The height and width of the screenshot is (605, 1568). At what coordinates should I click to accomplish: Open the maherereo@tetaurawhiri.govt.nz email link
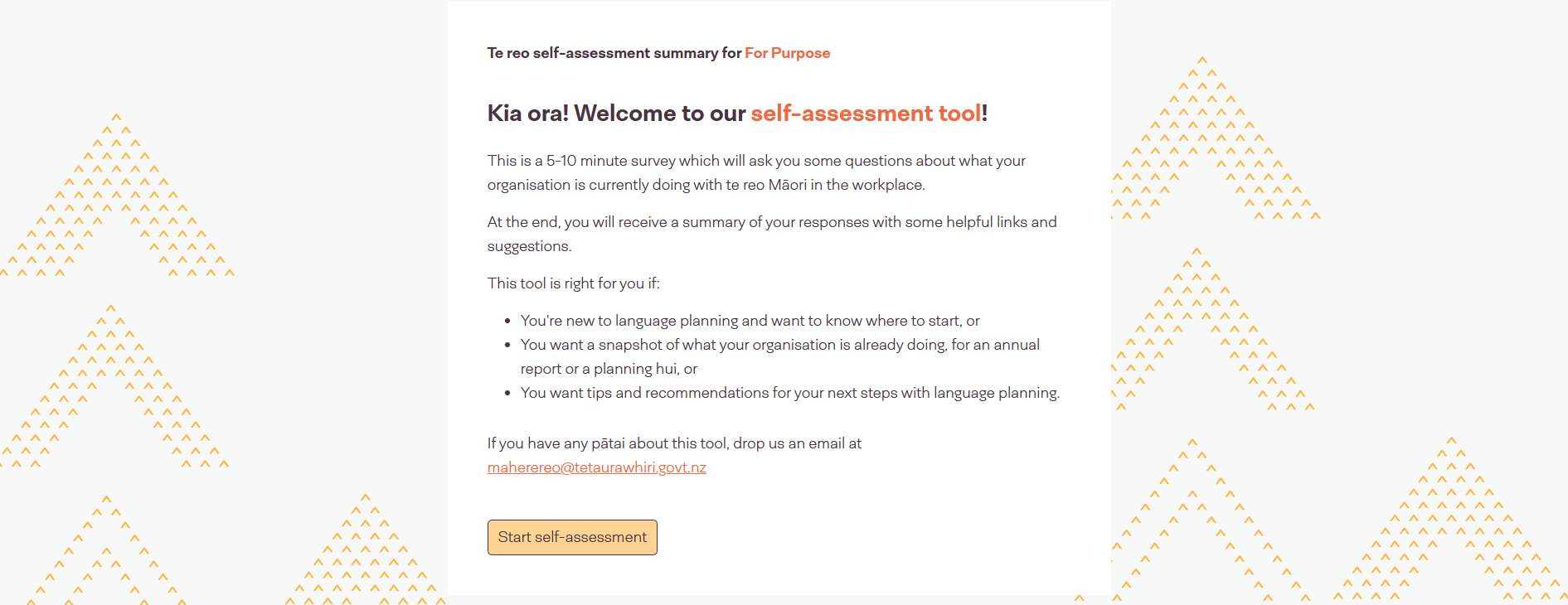click(x=596, y=467)
